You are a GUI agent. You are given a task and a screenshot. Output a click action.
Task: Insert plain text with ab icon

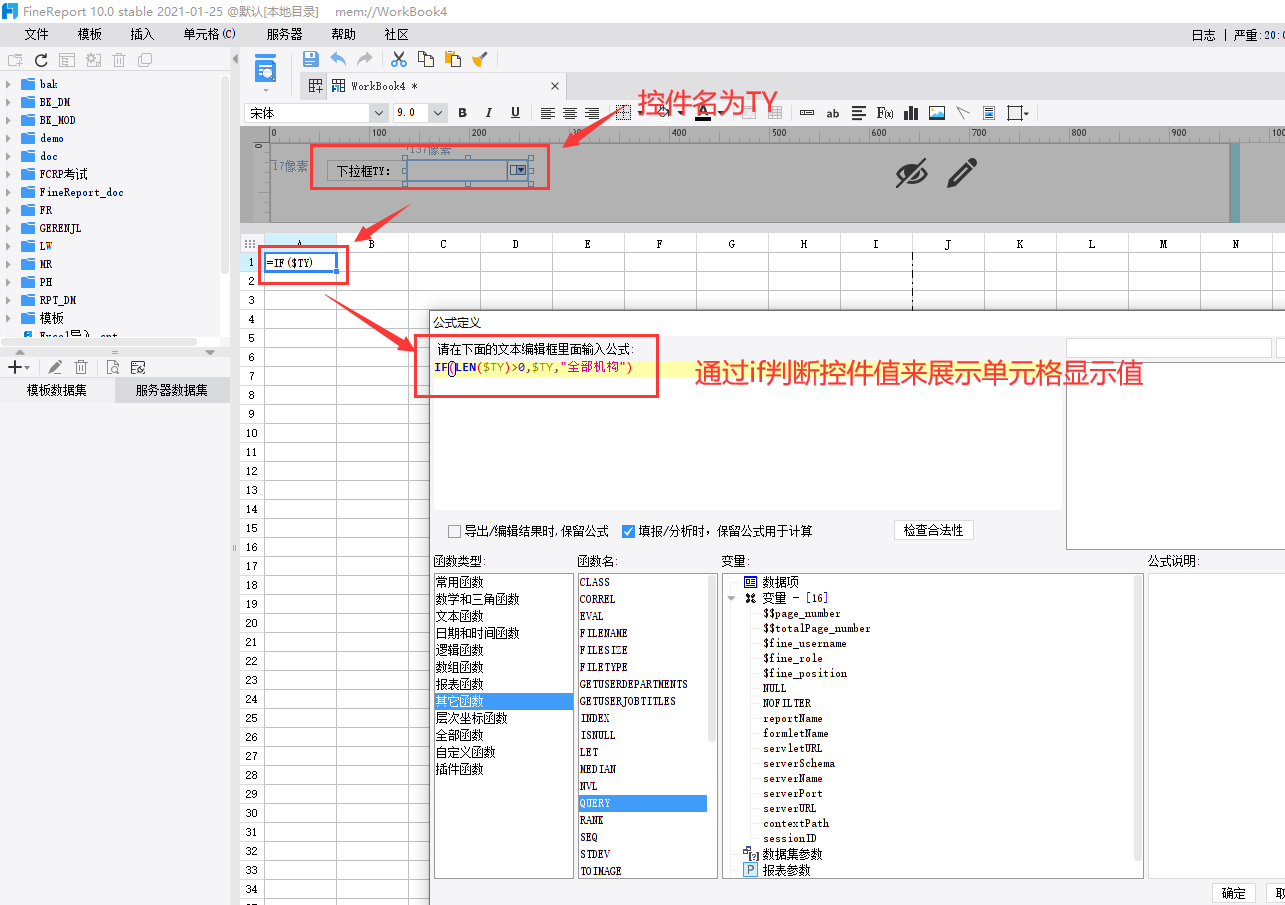tap(833, 113)
